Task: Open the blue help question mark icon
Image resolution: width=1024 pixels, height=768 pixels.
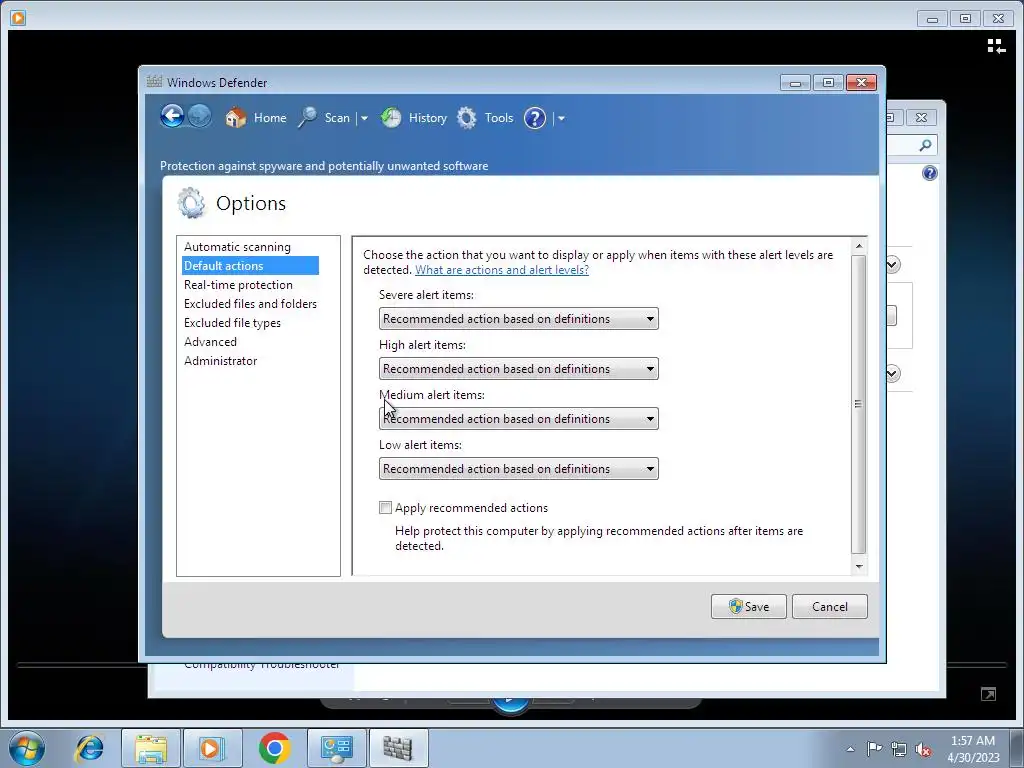Action: coord(535,118)
